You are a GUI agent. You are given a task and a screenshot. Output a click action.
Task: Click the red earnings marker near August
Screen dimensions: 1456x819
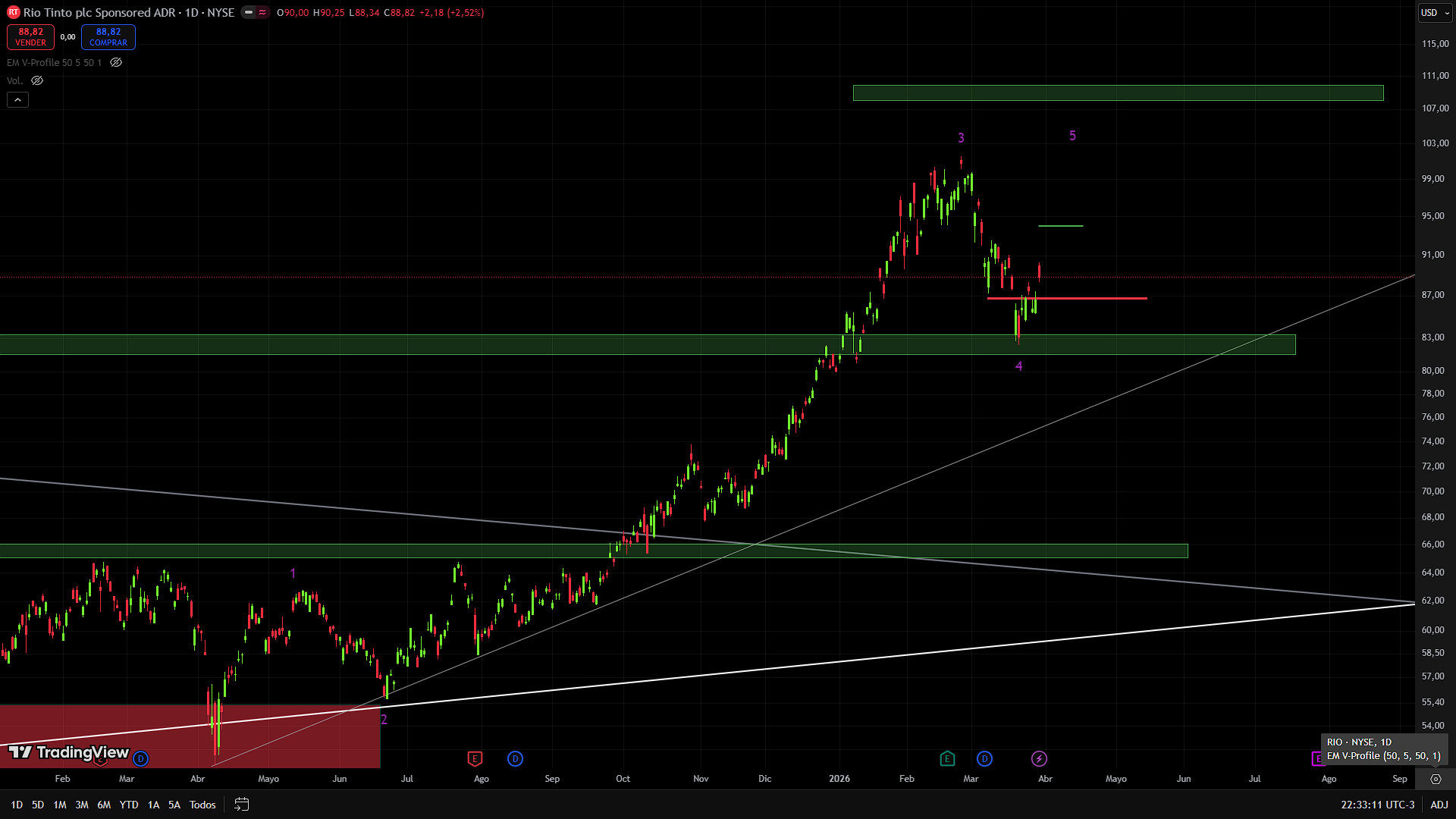475,758
